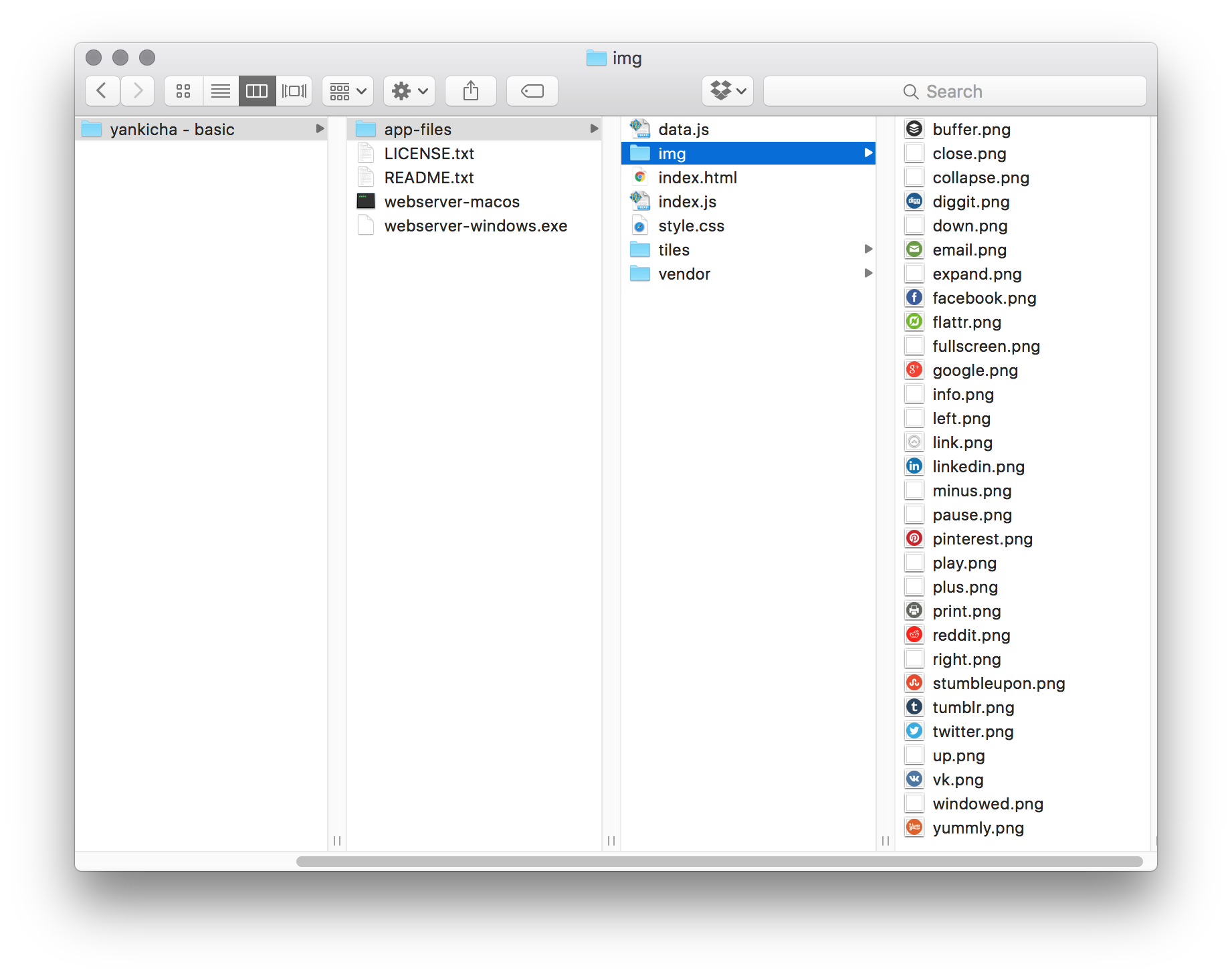Click the Edit Tags button

pyautogui.click(x=532, y=91)
